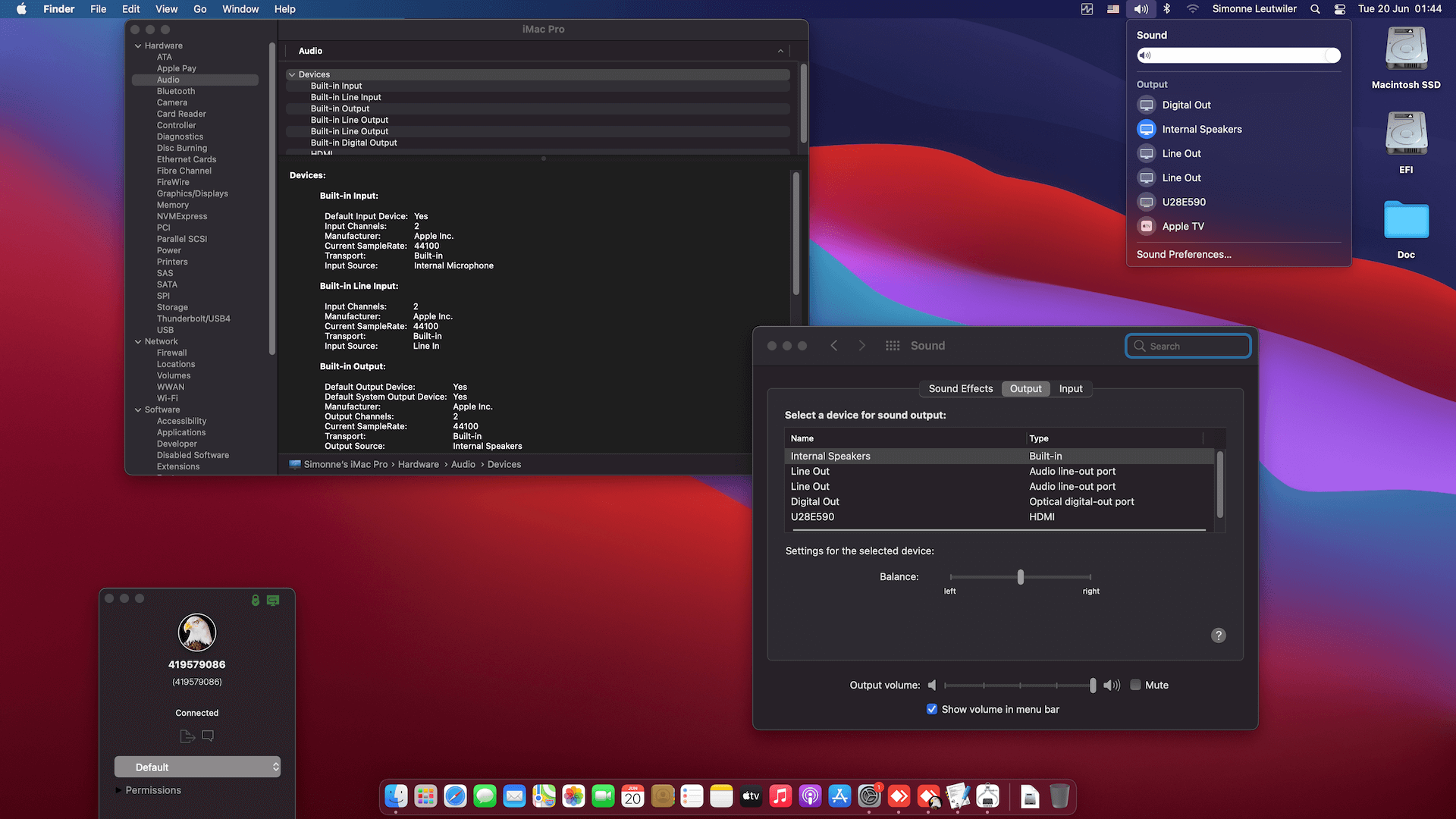Image resolution: width=1456 pixels, height=819 pixels.
Task: Click the volume slider in Sound menu dropdown
Action: point(1238,55)
